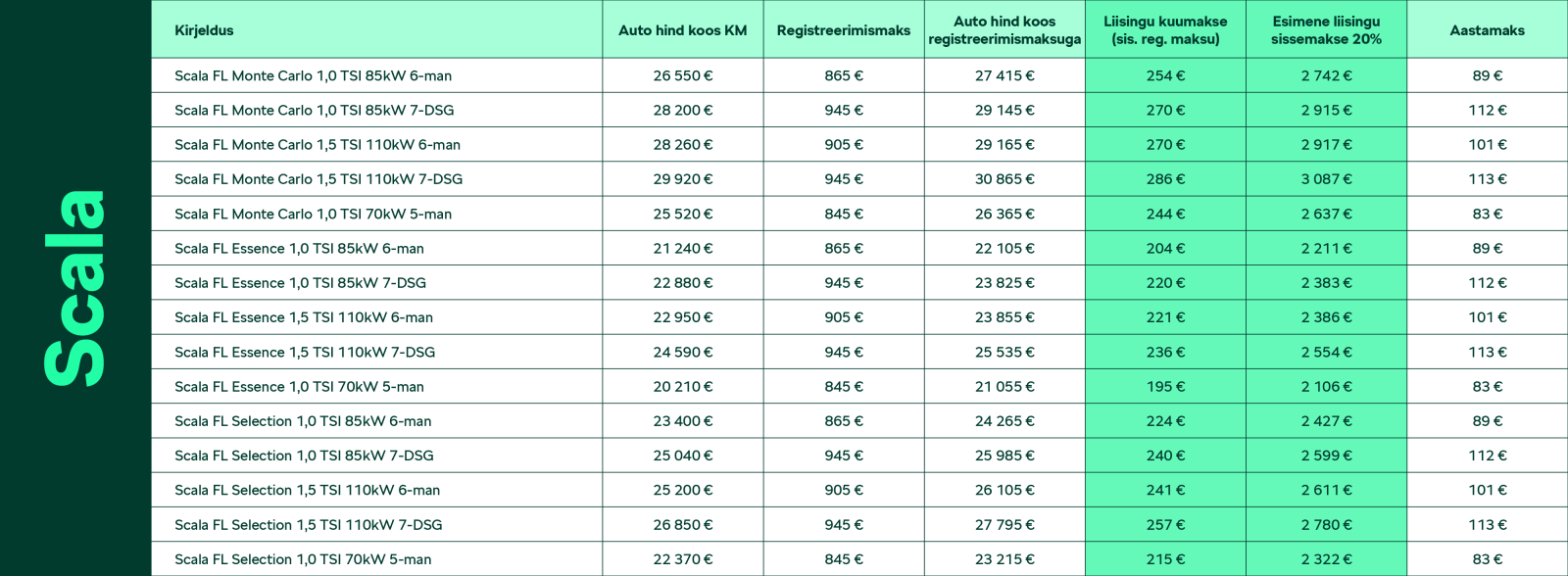Click the 26 550 € price cell
The height and width of the screenshot is (576, 1568).
pyautogui.click(x=682, y=75)
